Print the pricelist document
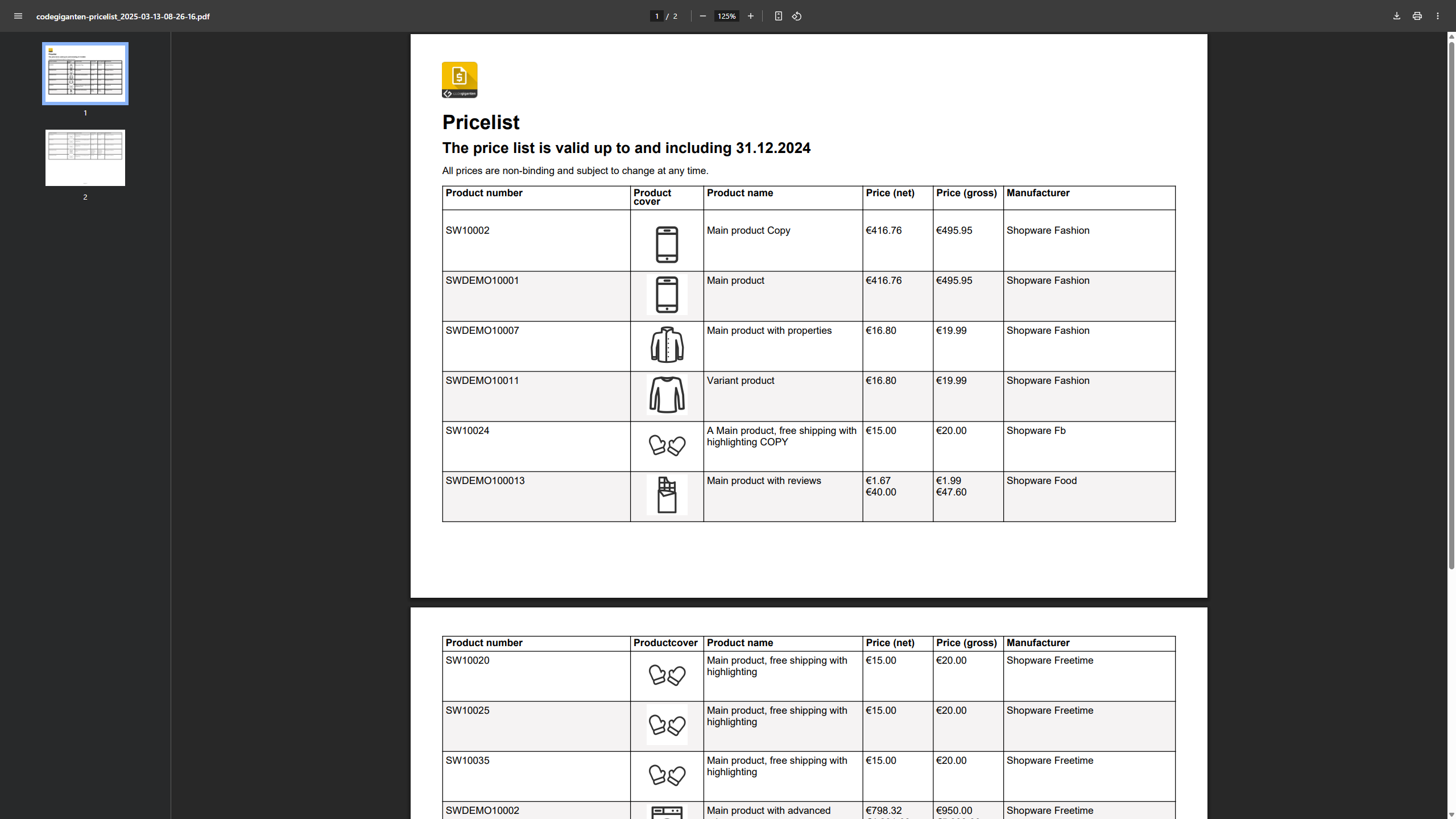 tap(1417, 16)
